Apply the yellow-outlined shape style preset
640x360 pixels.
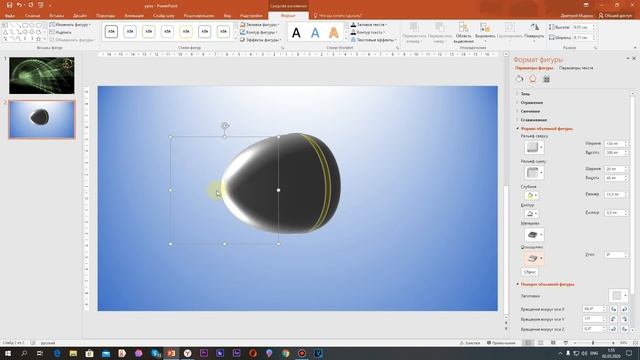(x=186, y=31)
